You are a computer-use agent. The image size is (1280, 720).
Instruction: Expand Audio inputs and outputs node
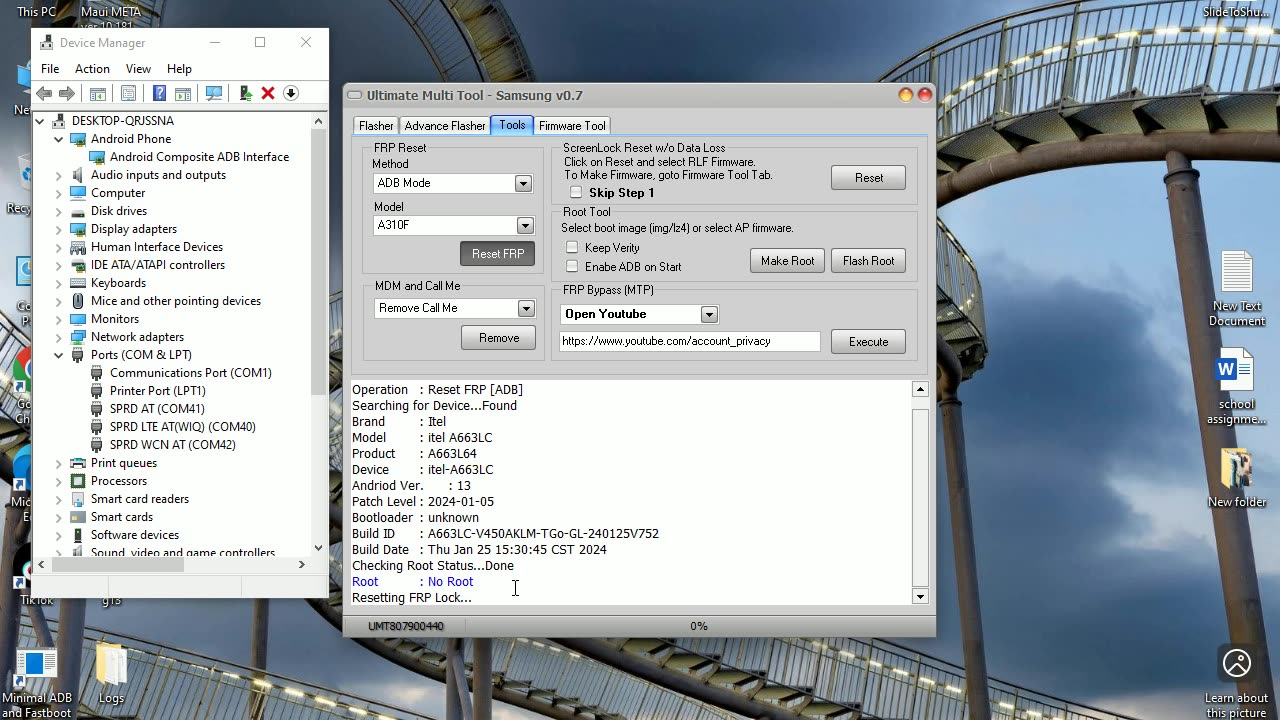point(58,175)
